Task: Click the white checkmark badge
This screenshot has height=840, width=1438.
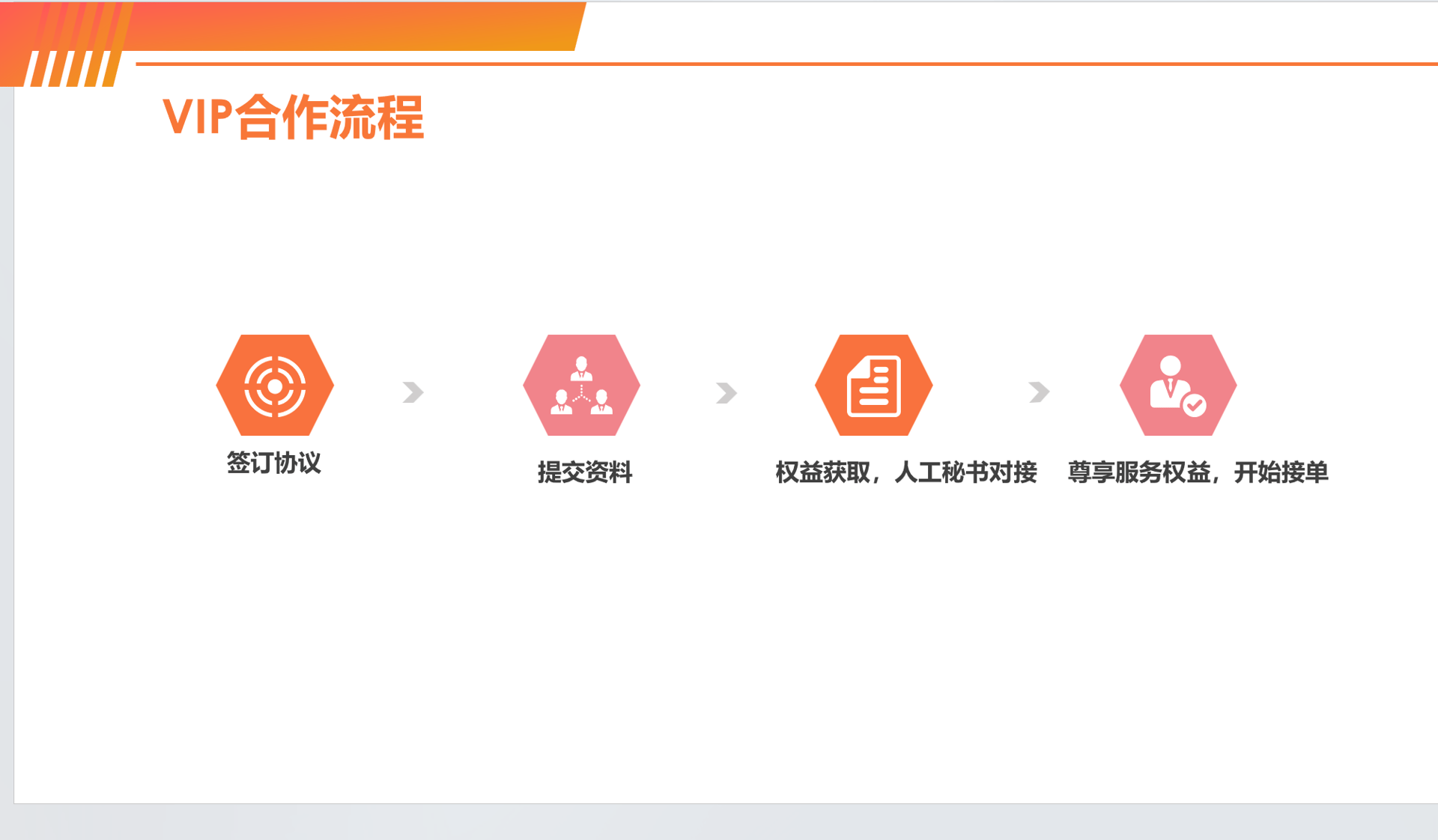Action: click(1194, 406)
